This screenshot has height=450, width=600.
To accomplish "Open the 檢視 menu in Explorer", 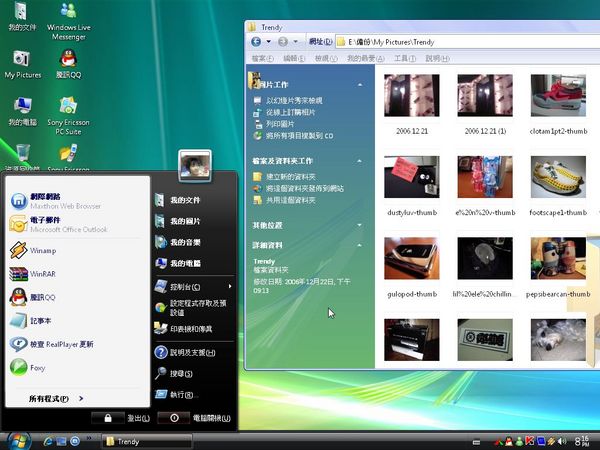I will (326, 59).
